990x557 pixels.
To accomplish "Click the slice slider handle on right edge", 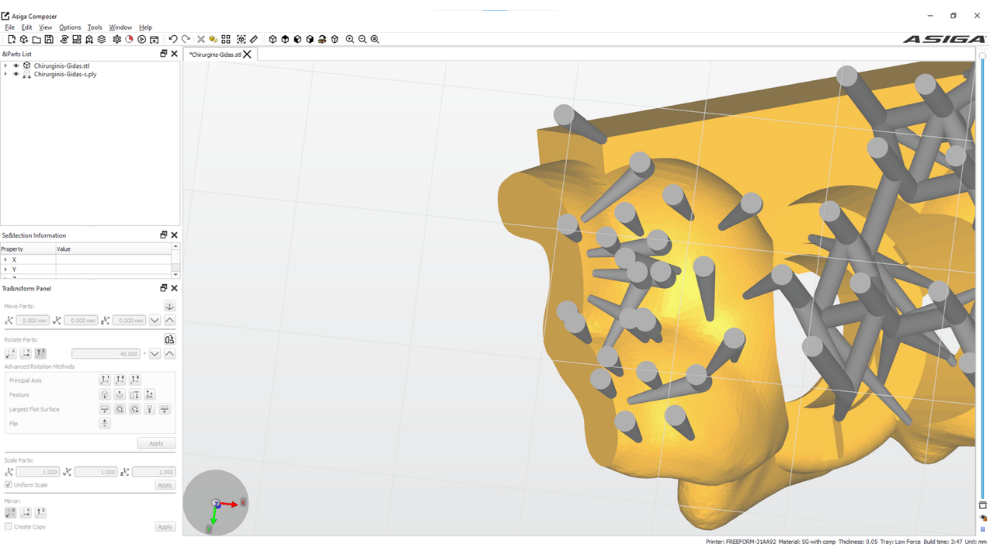I will click(982, 56).
